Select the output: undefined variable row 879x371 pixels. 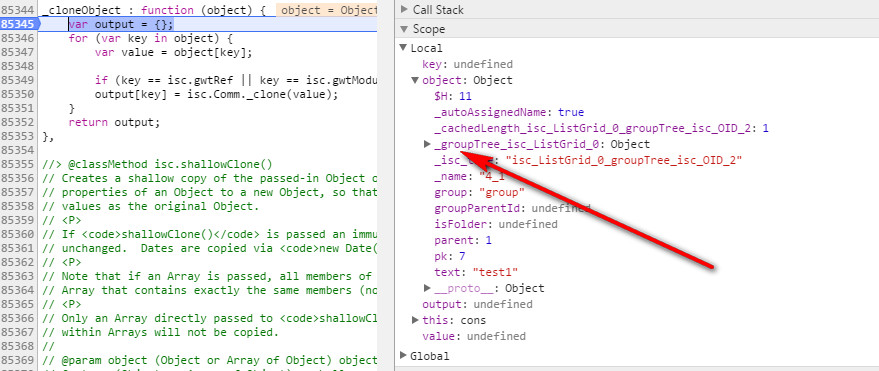pyautogui.click(x=477, y=304)
